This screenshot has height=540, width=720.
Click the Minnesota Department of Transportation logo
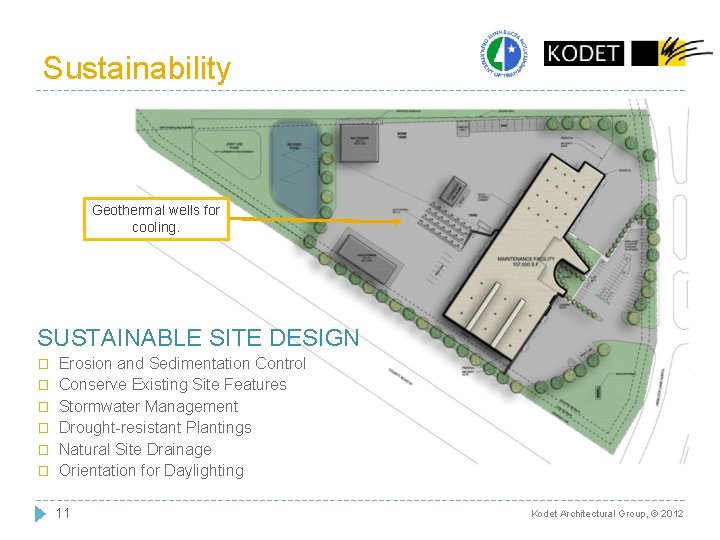coord(504,53)
